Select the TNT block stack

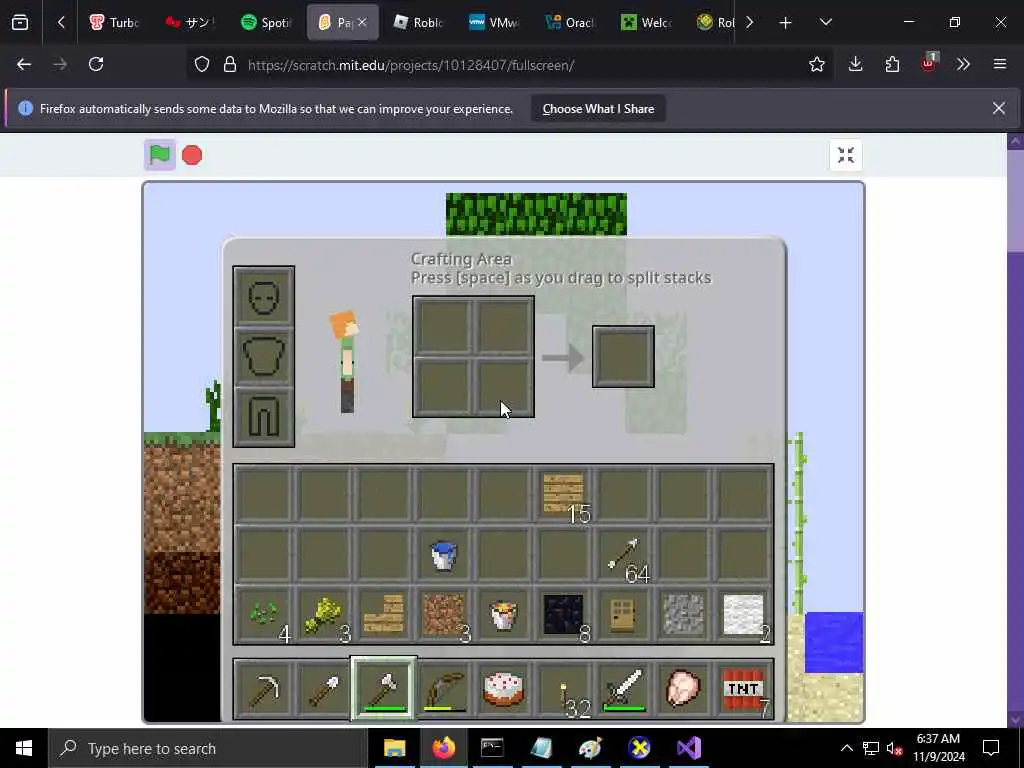click(x=743, y=690)
